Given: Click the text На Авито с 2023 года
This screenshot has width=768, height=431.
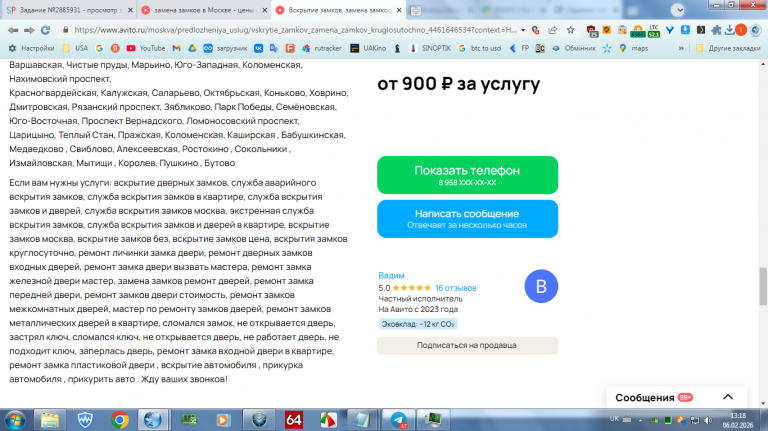Looking at the screenshot, I should coord(418,310).
